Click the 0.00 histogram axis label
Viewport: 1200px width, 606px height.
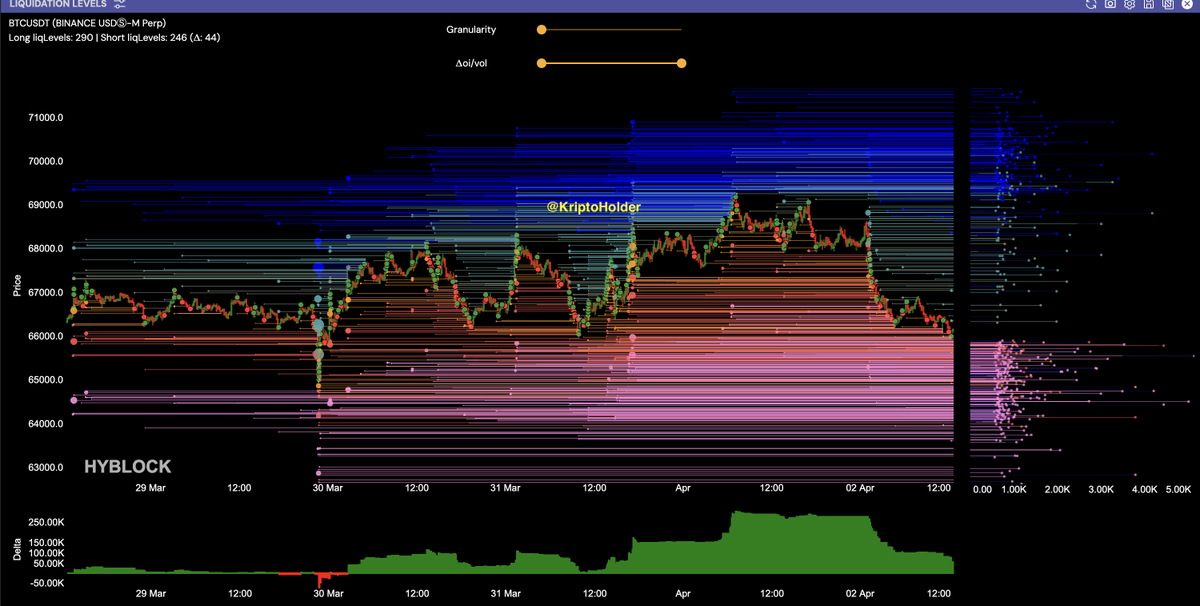pos(982,489)
